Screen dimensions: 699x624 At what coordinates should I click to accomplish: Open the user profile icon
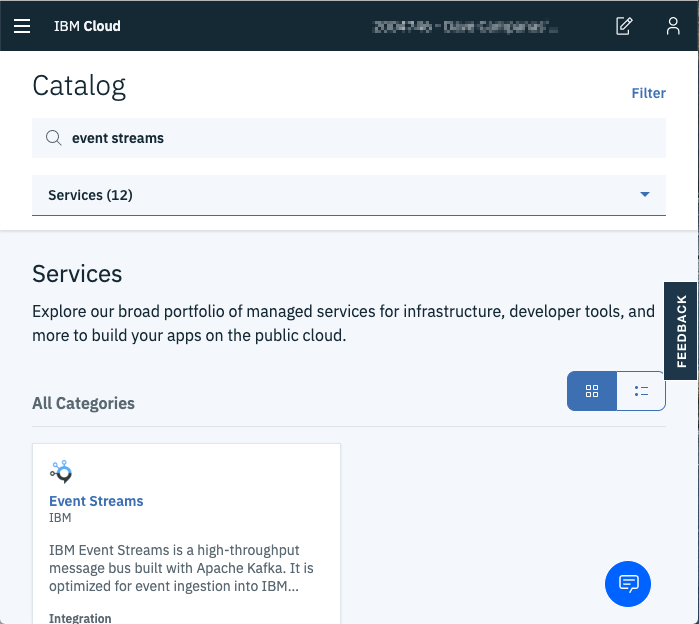click(x=673, y=26)
